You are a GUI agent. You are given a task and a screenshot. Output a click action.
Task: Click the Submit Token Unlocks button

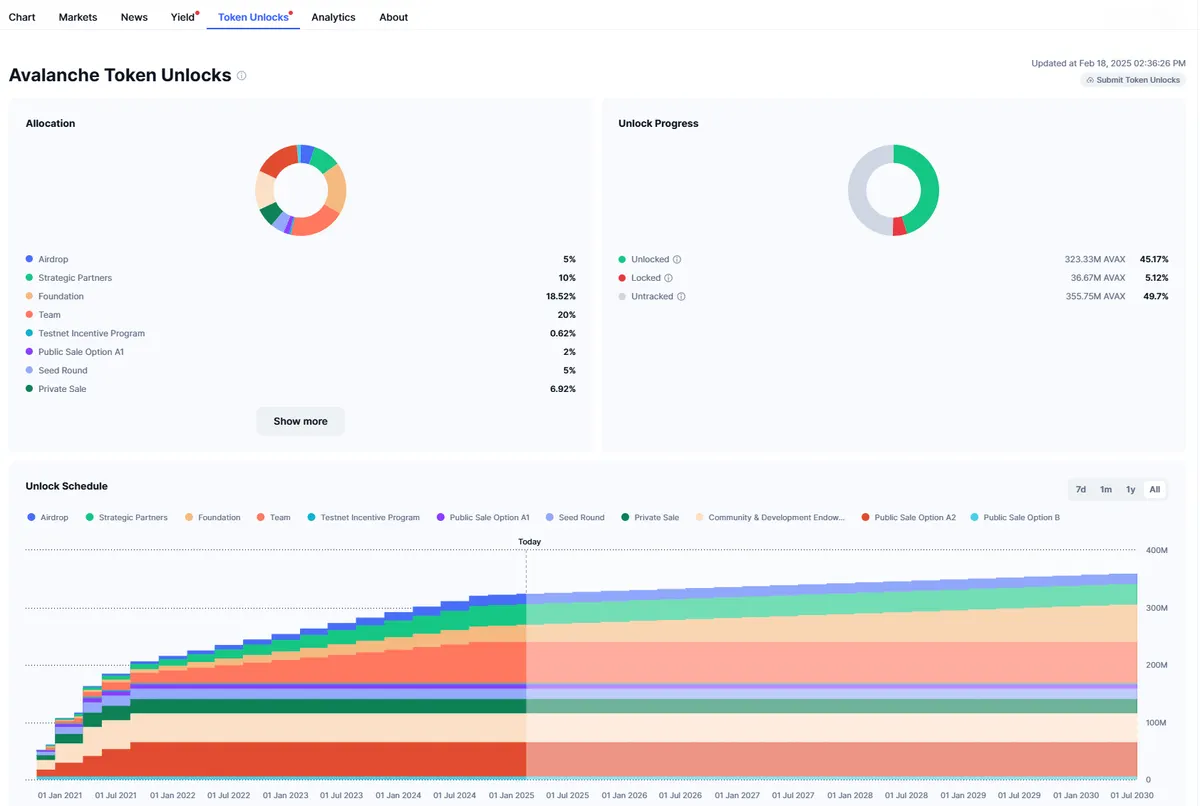pyautogui.click(x=1132, y=80)
